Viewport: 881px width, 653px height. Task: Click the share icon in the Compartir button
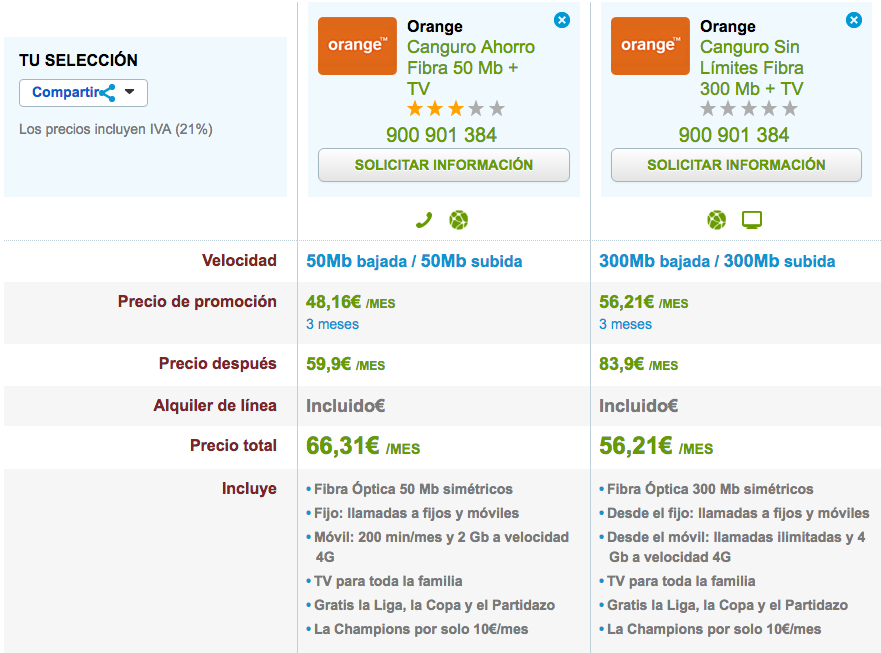[107, 93]
